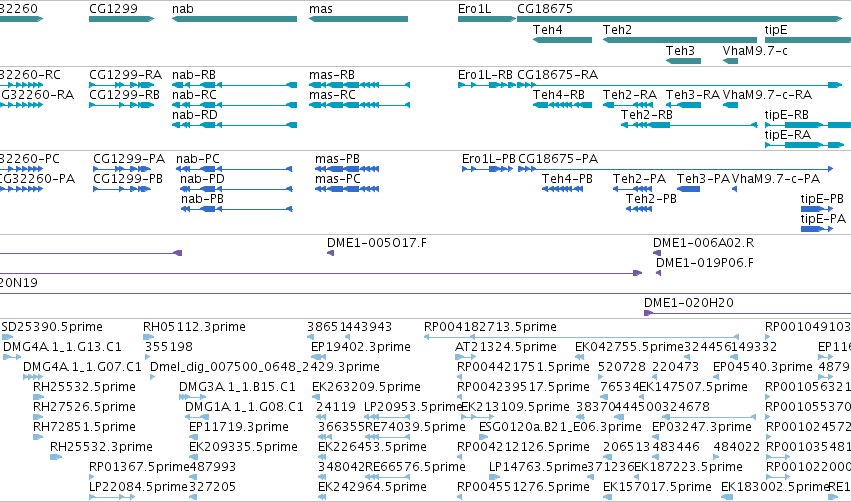851x502 pixels.
Task: Select the Ero1L gene arrow
Action: pyautogui.click(x=487, y=19)
